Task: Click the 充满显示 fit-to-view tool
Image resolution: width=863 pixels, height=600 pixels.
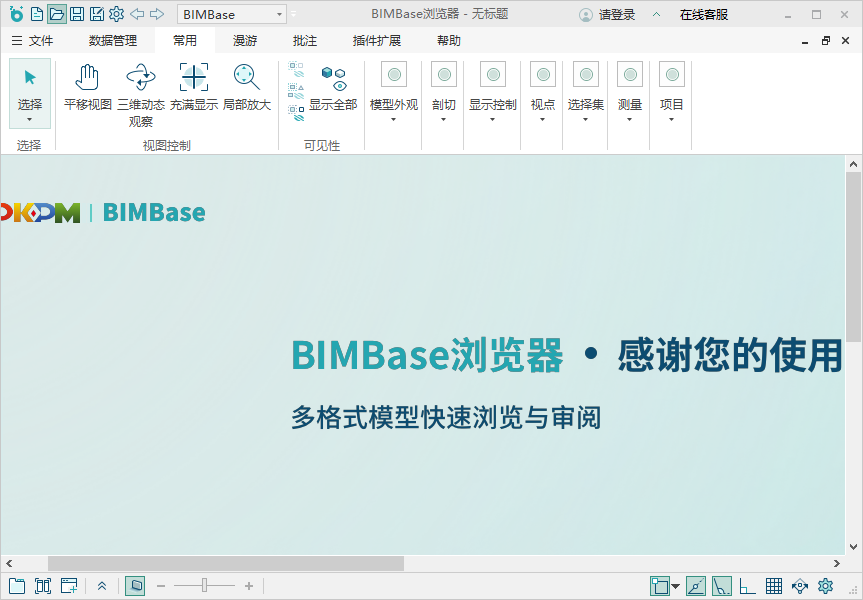Action: pos(194,88)
